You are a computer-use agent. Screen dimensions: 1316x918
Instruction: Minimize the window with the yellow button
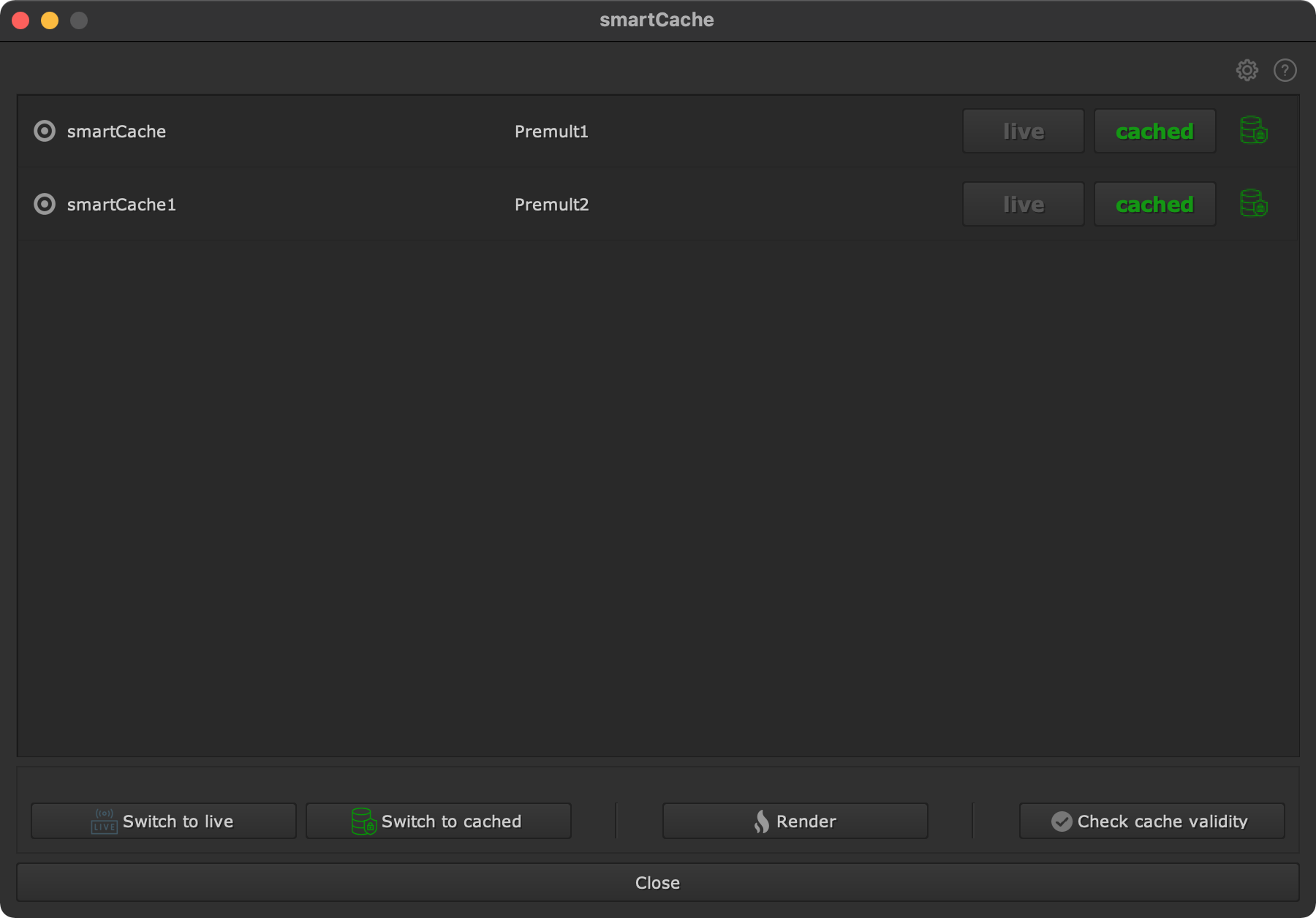[50, 20]
